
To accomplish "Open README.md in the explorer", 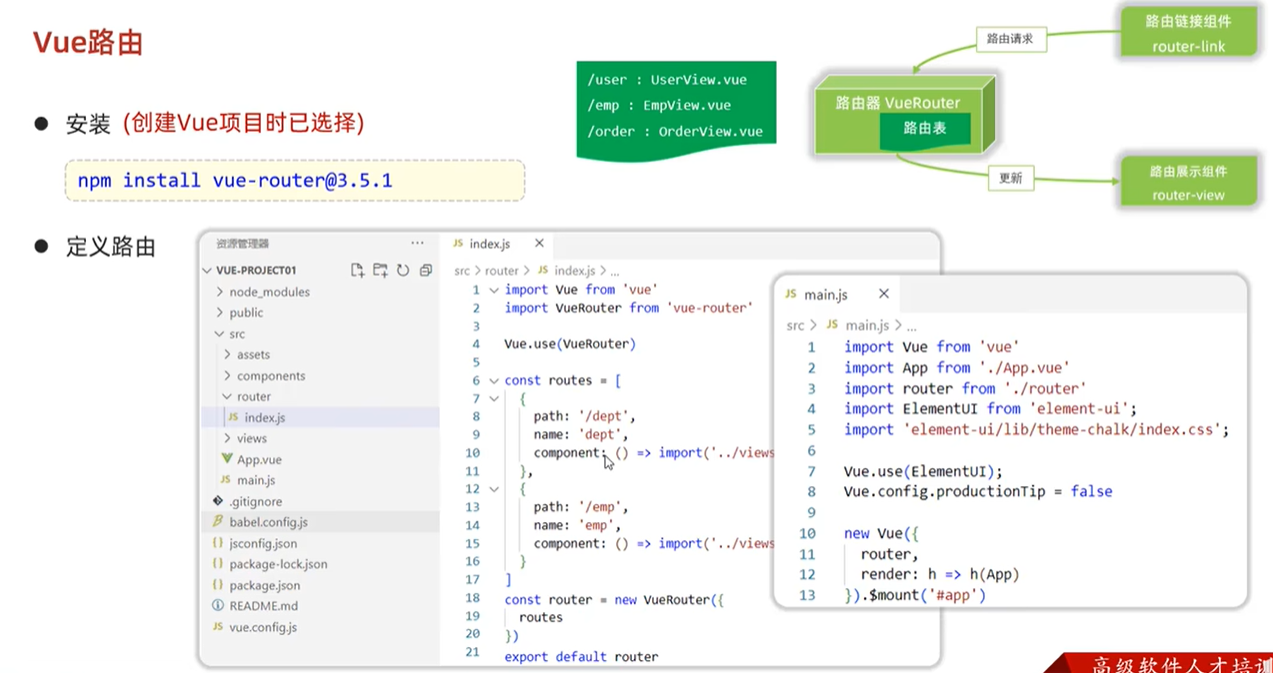I will [x=320, y=606].
